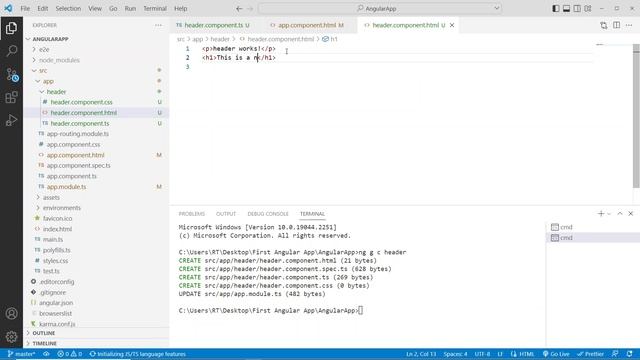Click Ln 2, Col 13 position indicator
640x360 pixels.
click(421, 354)
